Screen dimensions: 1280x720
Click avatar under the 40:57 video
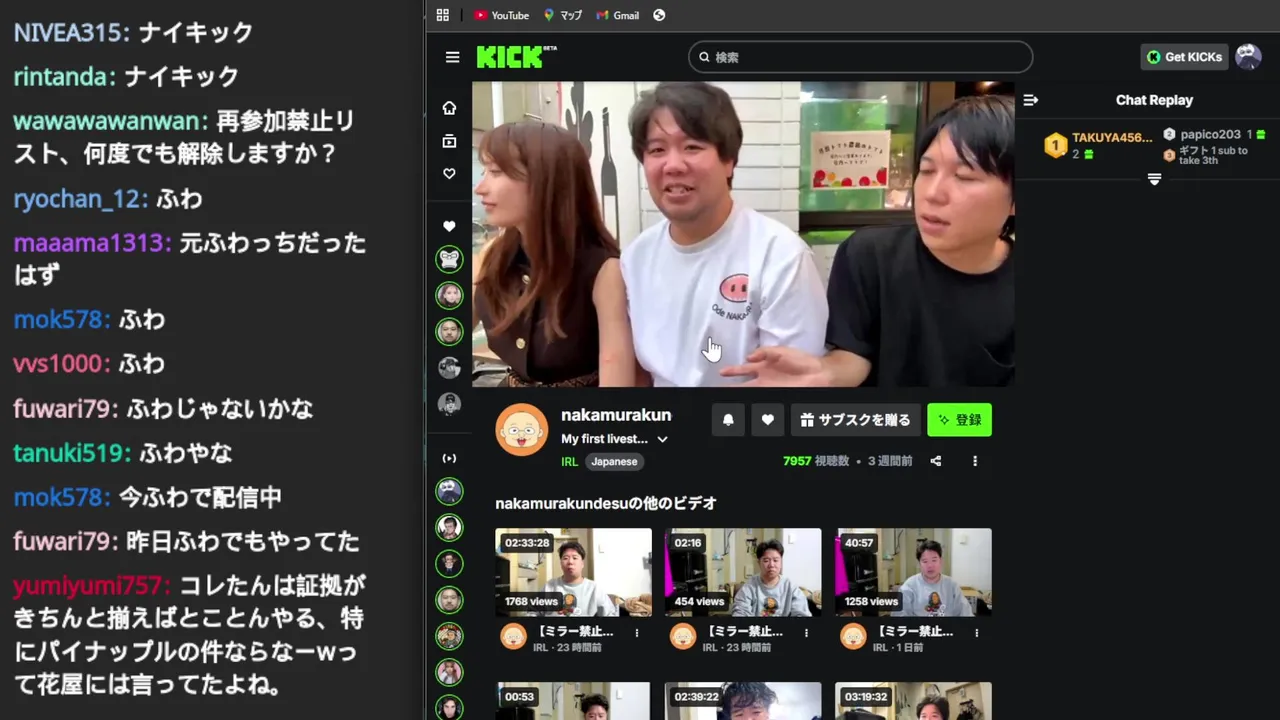[x=853, y=637]
